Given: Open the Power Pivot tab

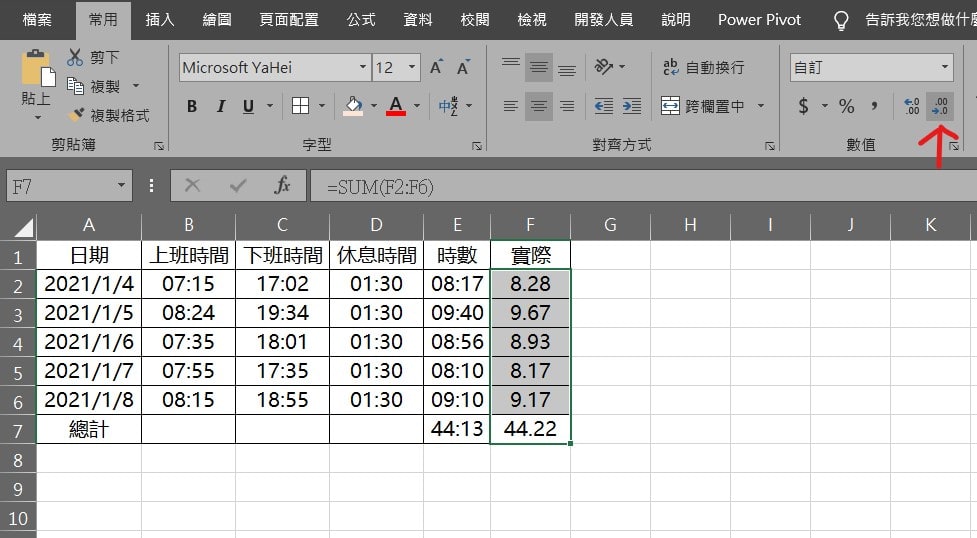Looking at the screenshot, I should pyautogui.click(x=759, y=19).
